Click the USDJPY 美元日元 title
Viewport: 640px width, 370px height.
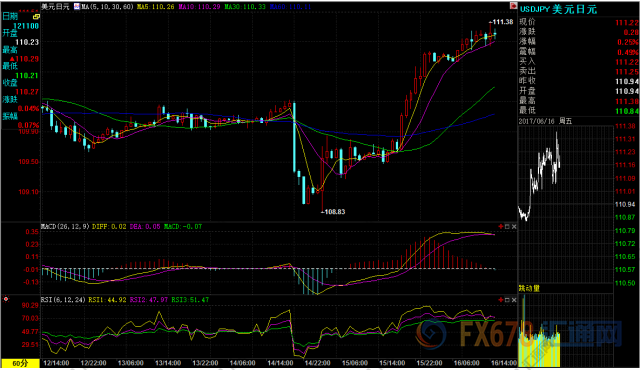(558, 9)
